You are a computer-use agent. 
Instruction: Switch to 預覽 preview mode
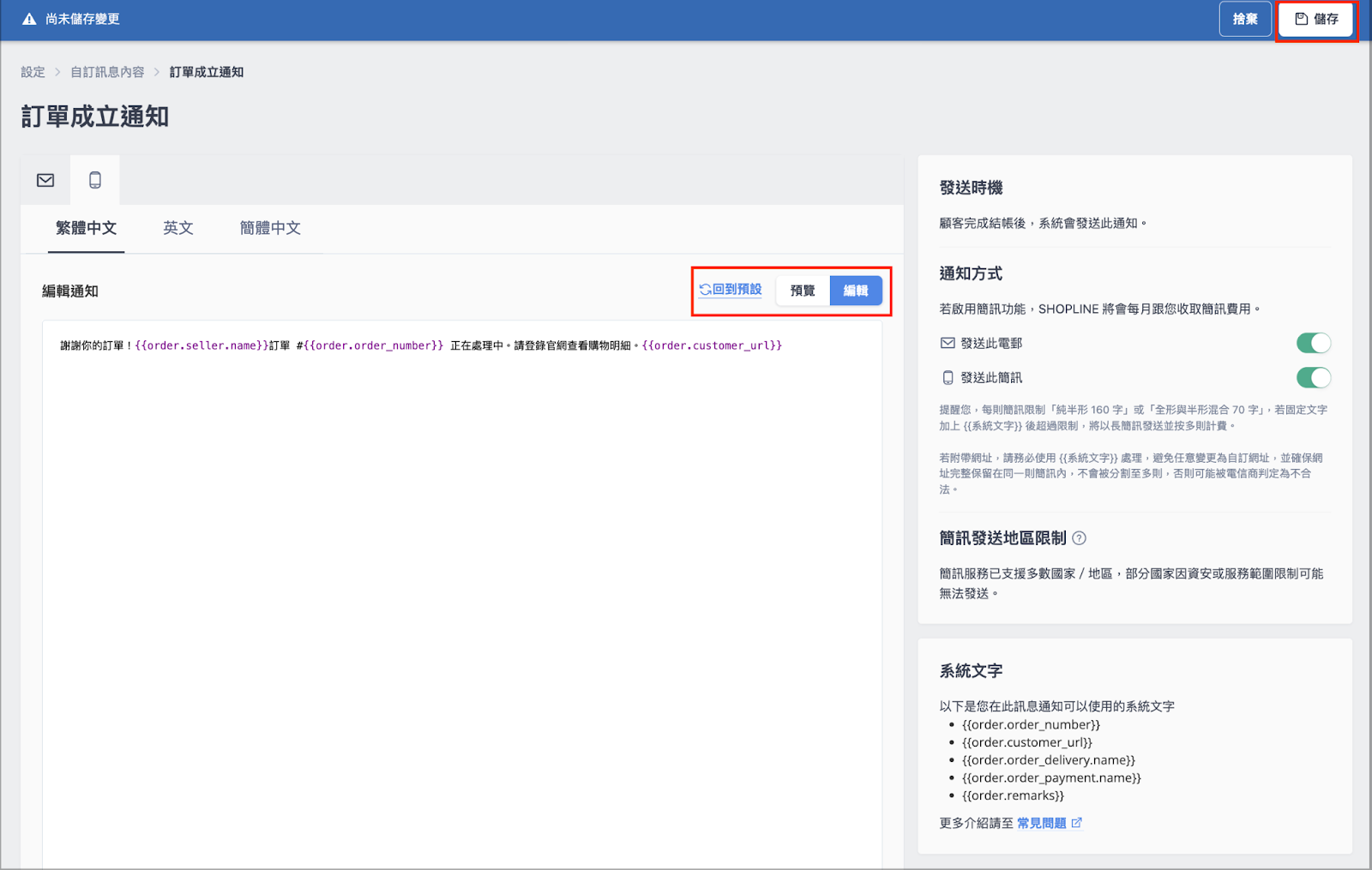click(803, 291)
